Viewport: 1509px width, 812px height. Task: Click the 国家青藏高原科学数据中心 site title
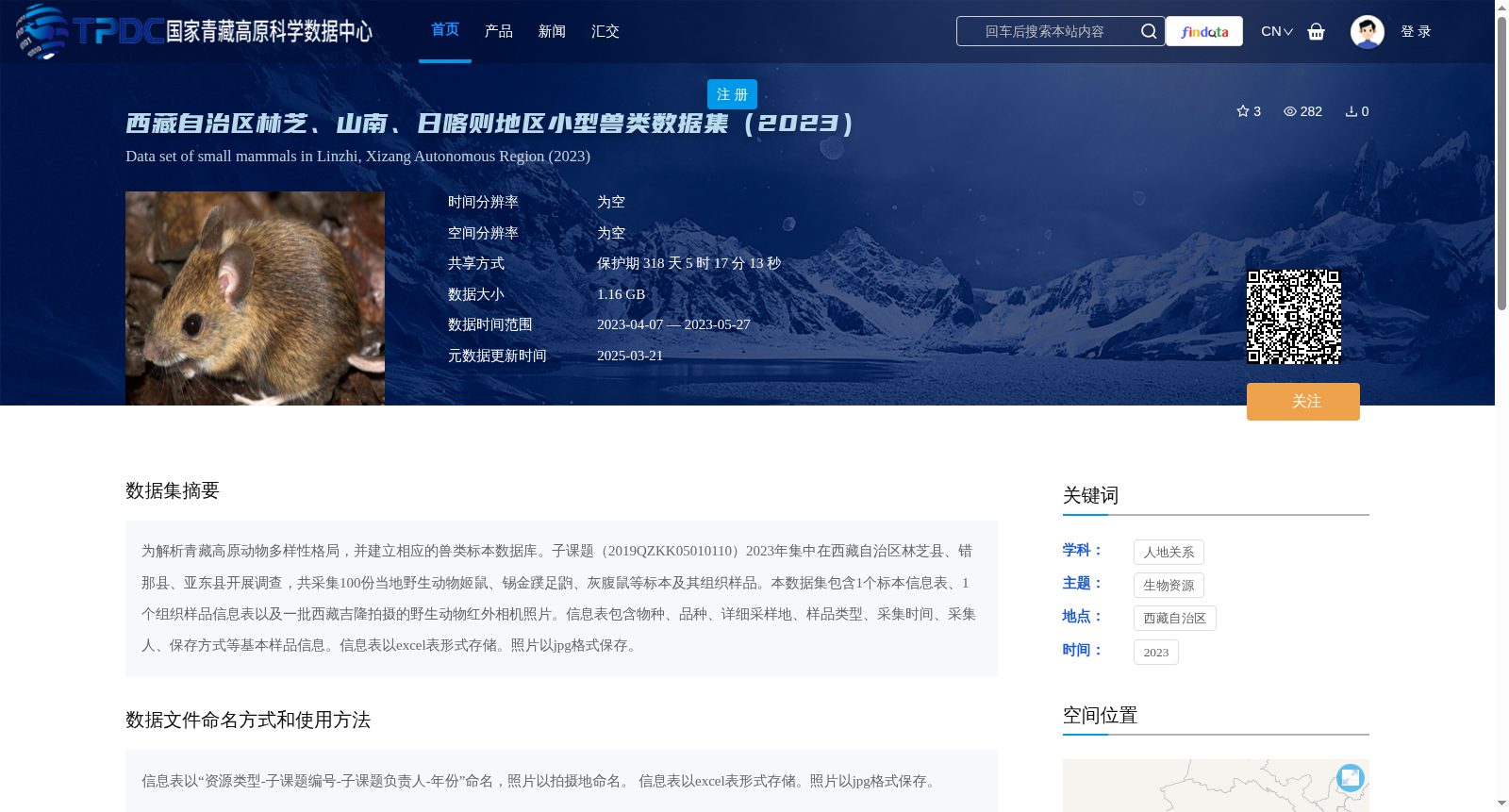point(269,31)
